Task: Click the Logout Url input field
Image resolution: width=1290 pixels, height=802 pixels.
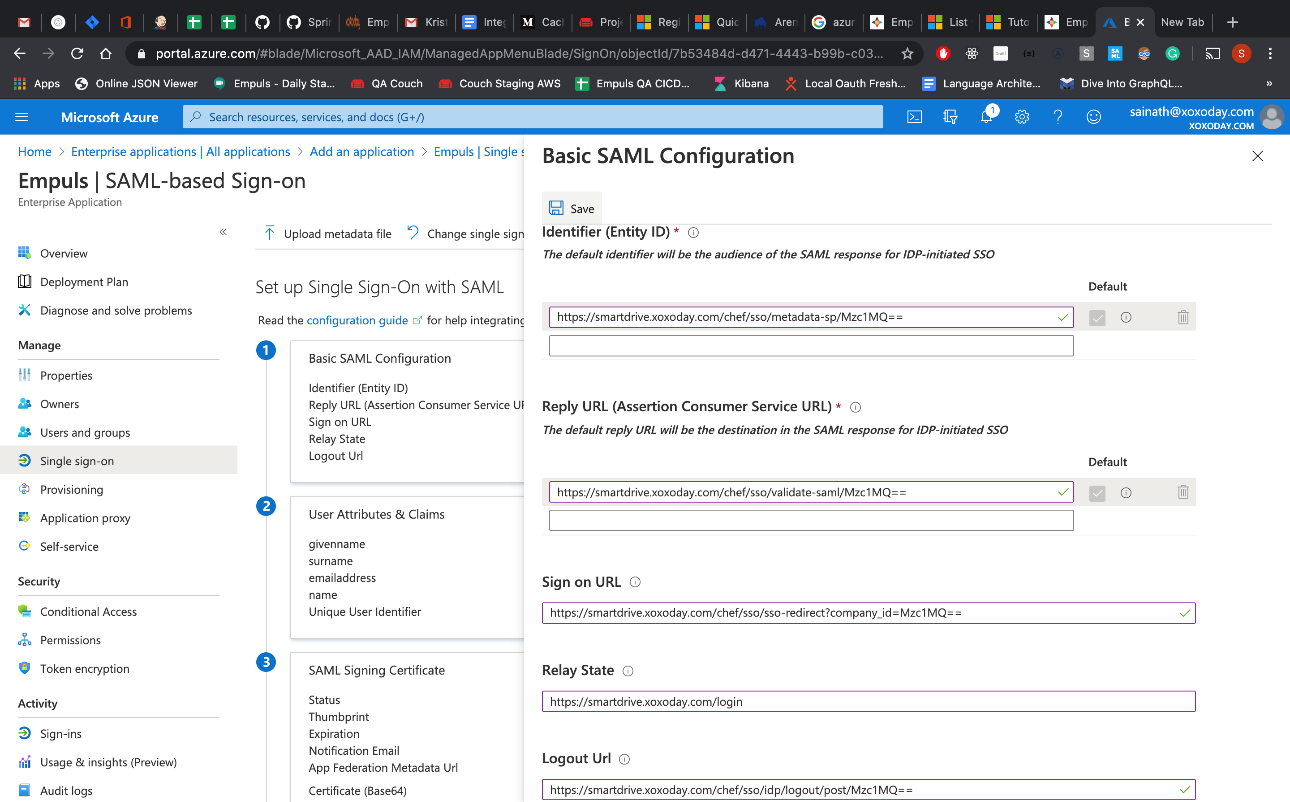Action: tap(868, 789)
